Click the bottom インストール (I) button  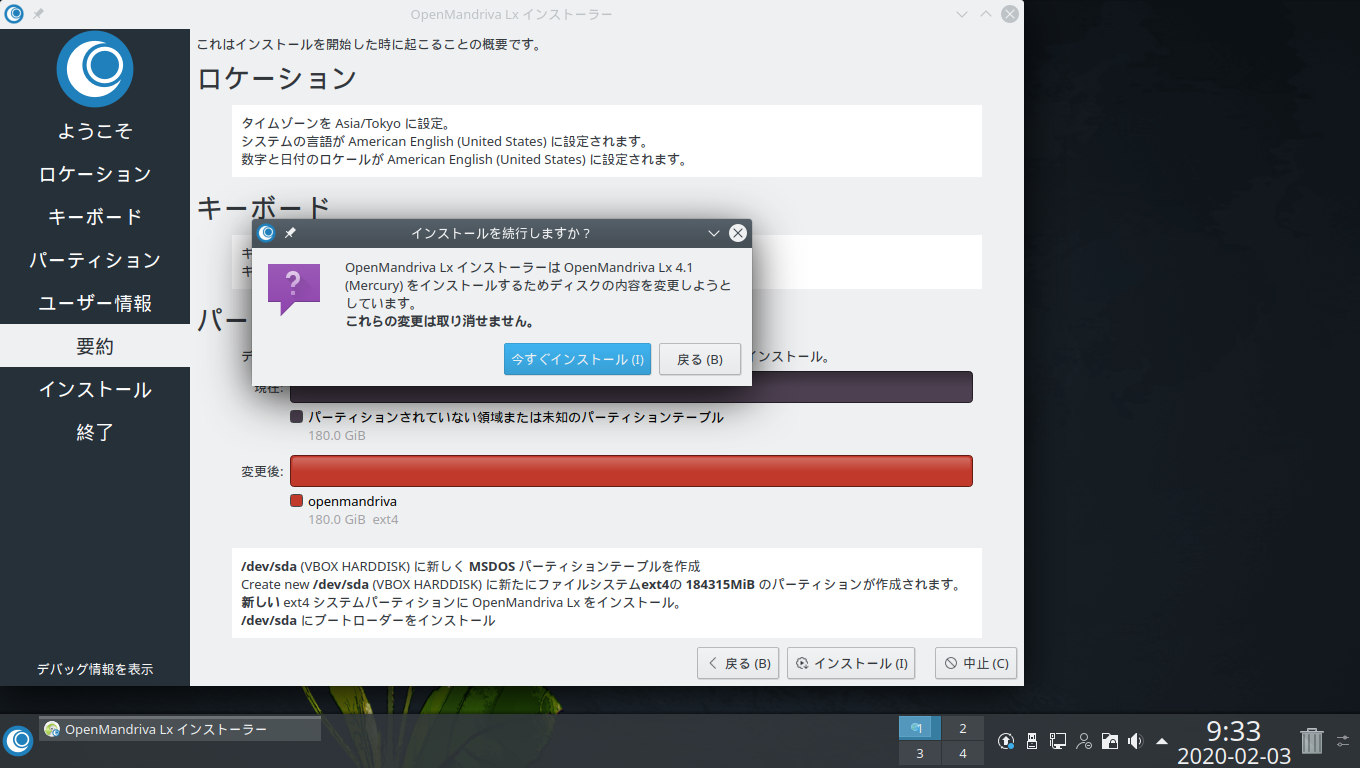tap(851, 663)
